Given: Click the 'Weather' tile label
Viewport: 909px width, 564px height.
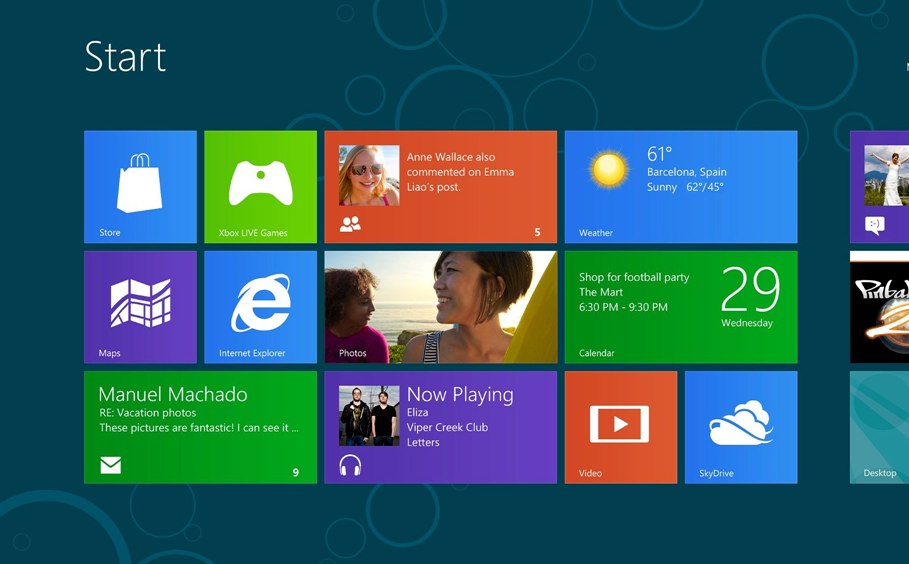Looking at the screenshot, I should 595,233.
